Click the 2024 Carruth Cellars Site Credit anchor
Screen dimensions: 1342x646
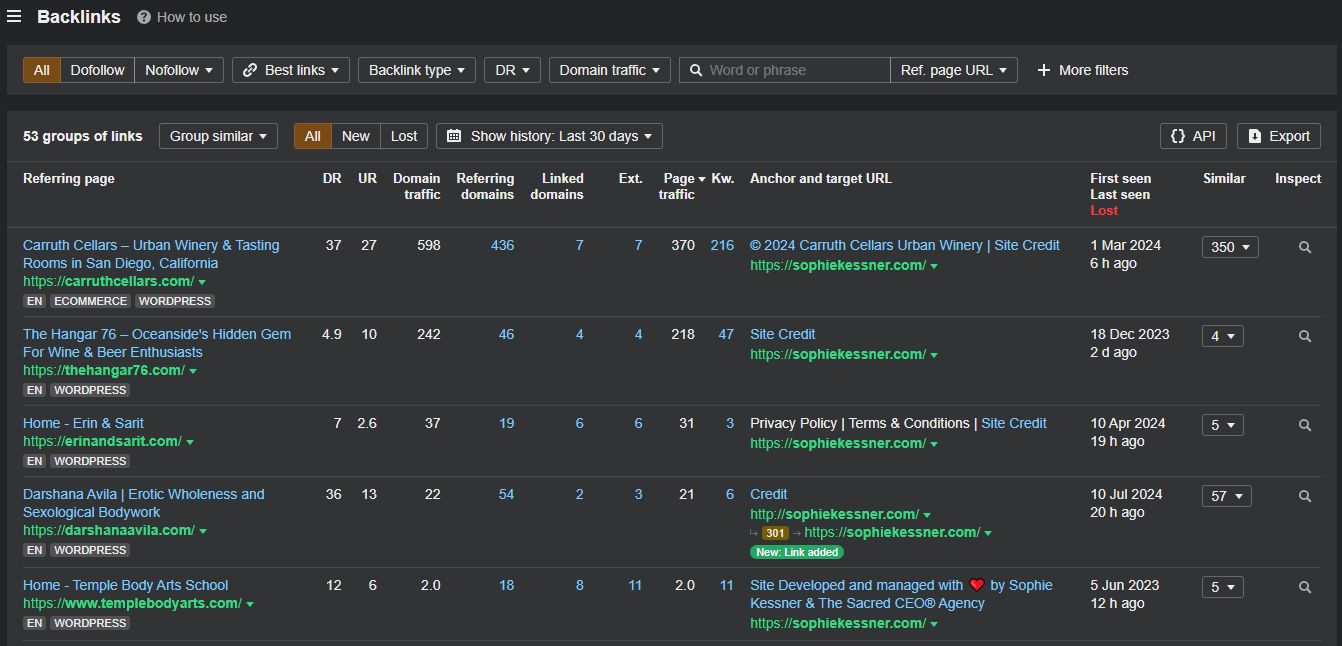click(x=905, y=245)
